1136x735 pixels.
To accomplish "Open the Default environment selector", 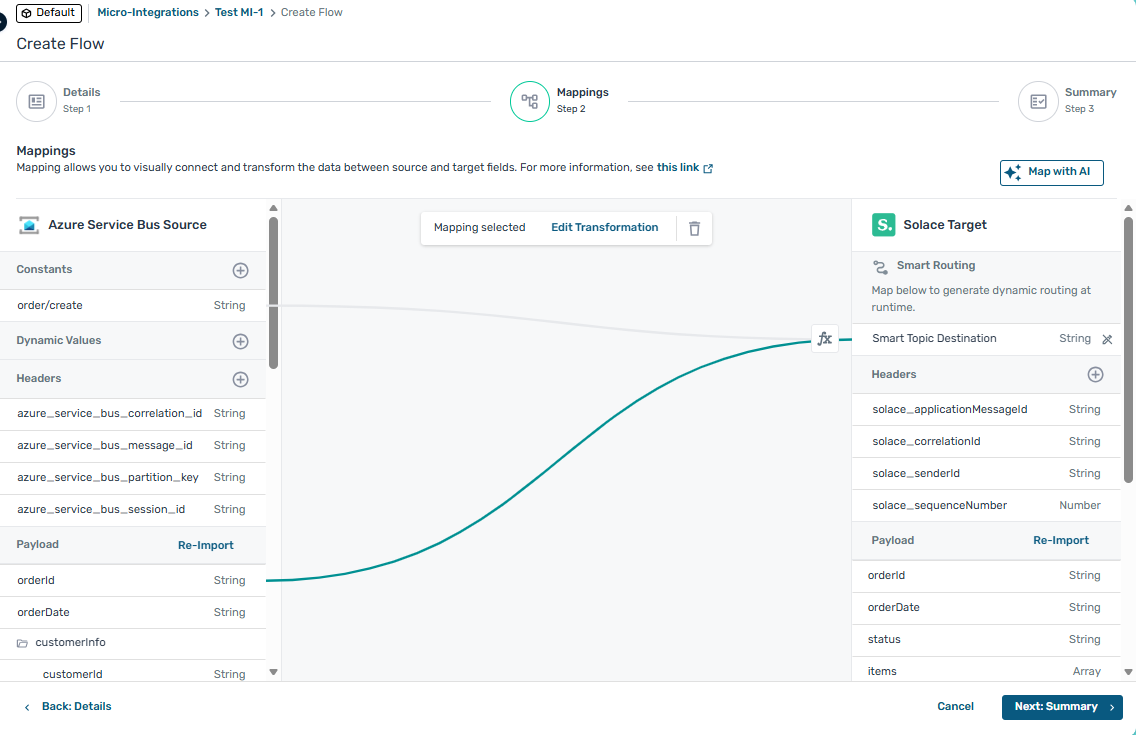I will (48, 13).
